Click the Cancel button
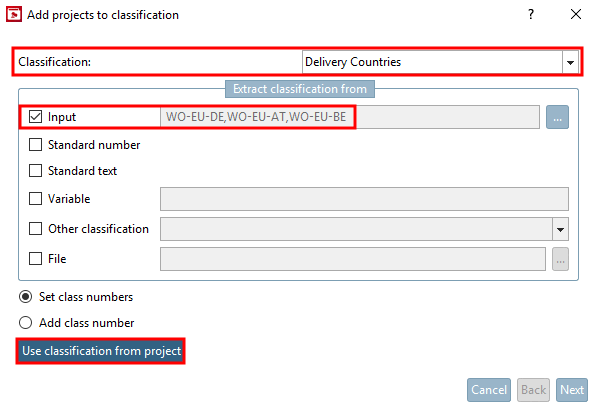 click(489, 390)
